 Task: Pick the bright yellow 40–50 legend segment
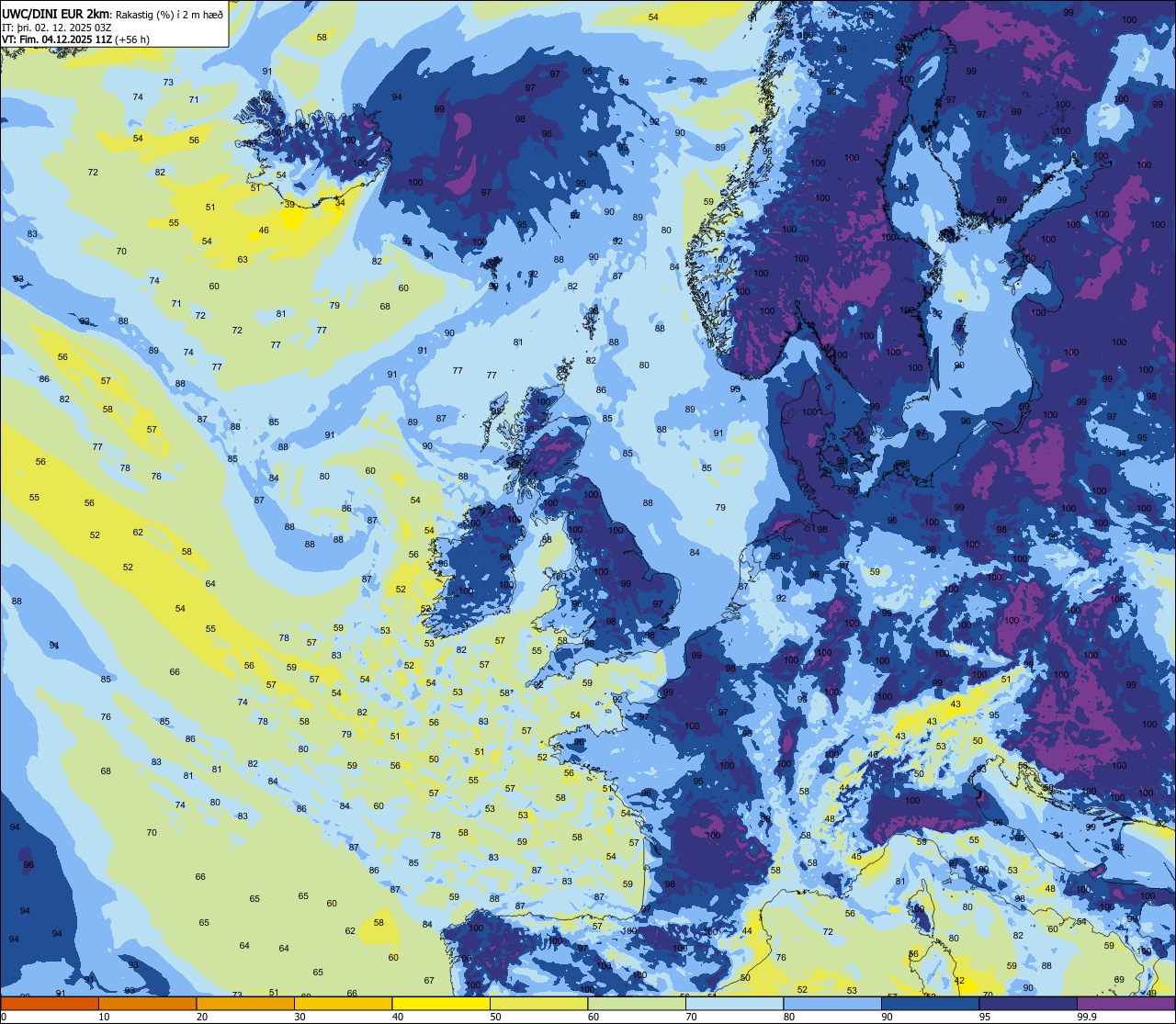point(441,1003)
